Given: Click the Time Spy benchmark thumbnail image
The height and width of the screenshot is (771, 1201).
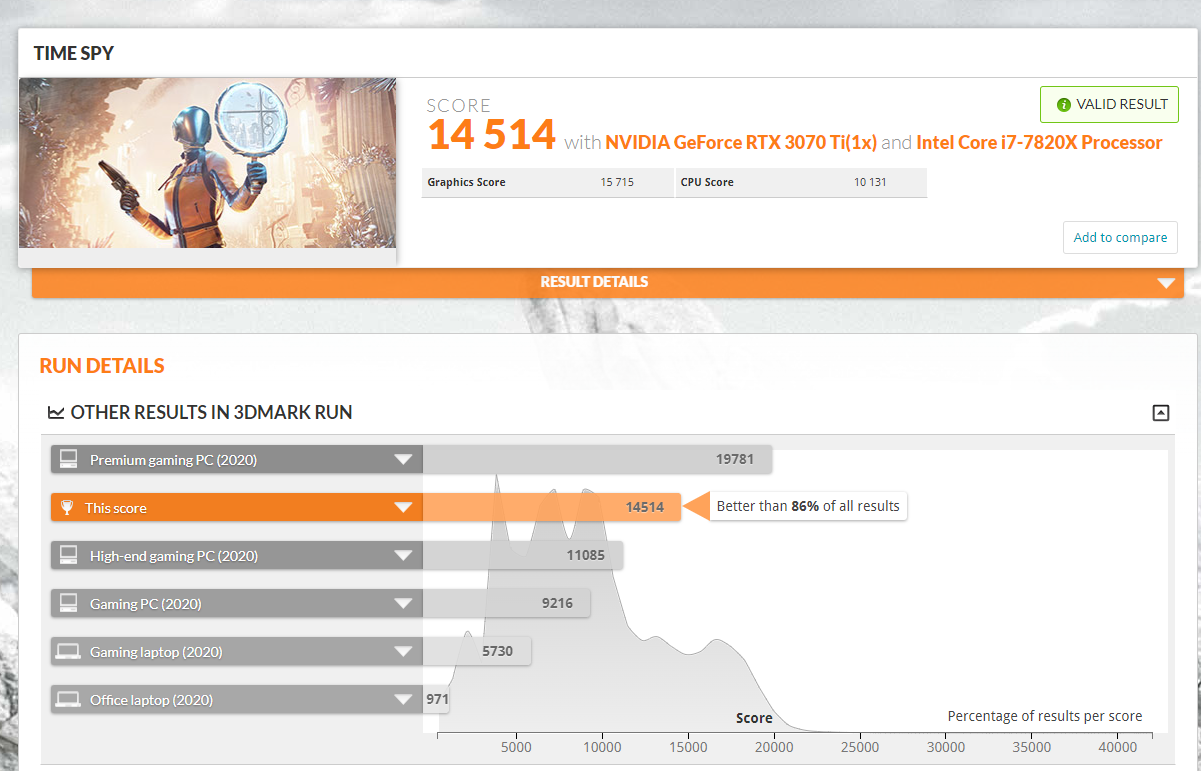Looking at the screenshot, I should tap(208, 163).
